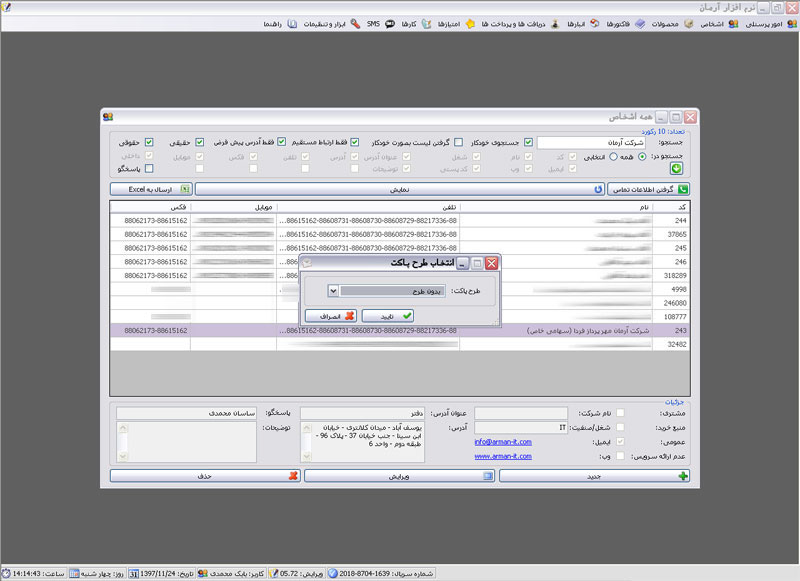Viewport: 800px width, 581px height.
Task: Check the نام شرکت checkbox in details
Action: pyautogui.click(x=620, y=413)
